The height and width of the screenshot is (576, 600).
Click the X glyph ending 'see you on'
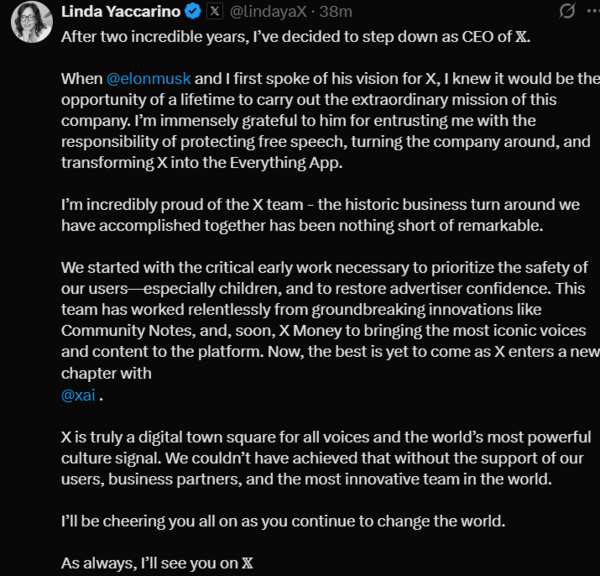coord(248,563)
